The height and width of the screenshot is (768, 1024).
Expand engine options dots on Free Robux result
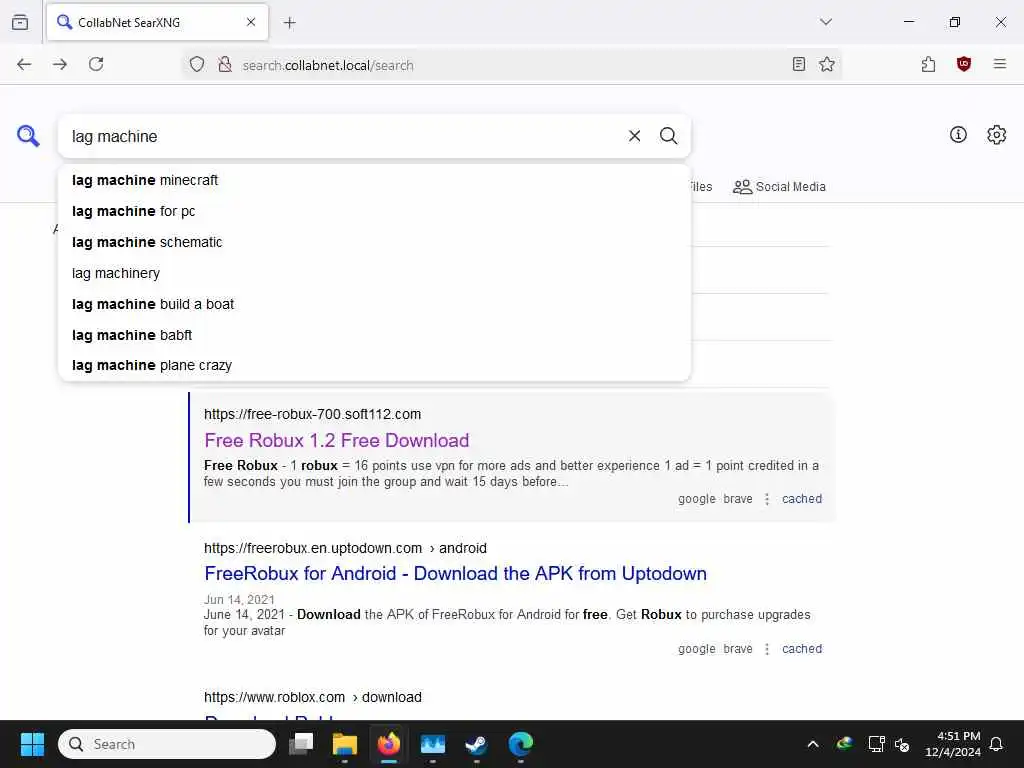click(x=767, y=499)
